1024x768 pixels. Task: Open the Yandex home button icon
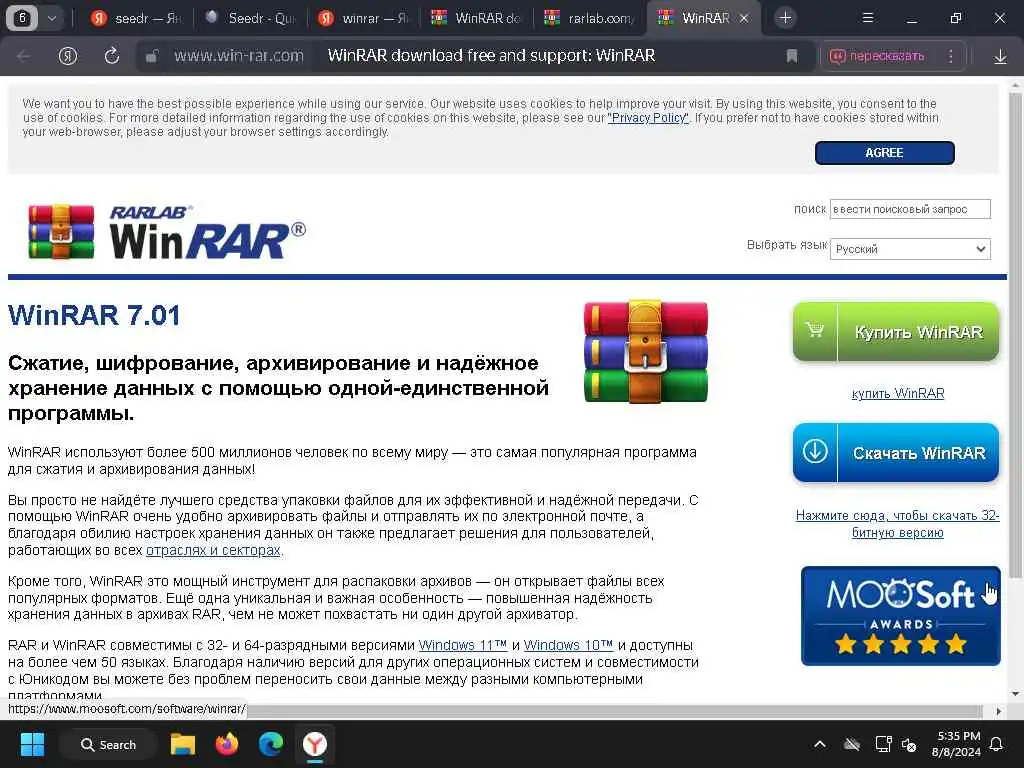[68, 56]
